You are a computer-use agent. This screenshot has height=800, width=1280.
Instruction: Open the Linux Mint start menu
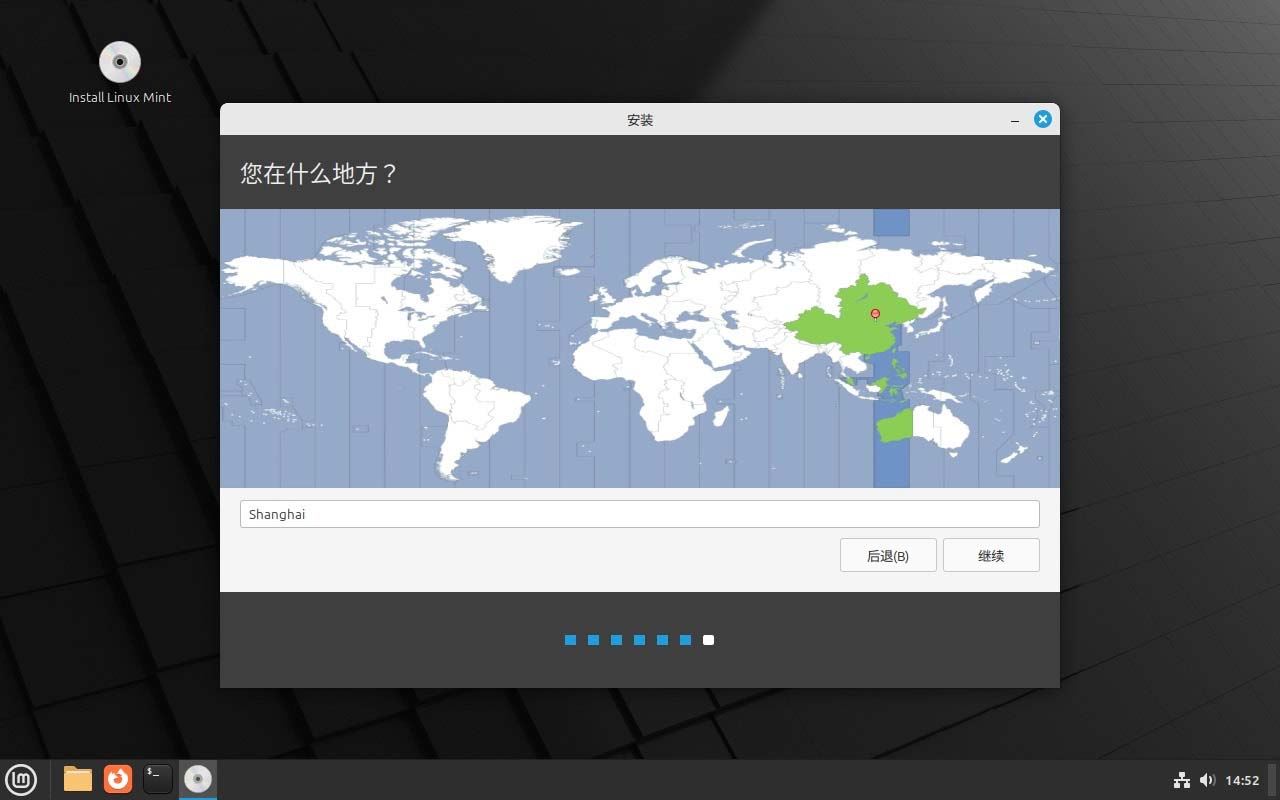[21, 779]
